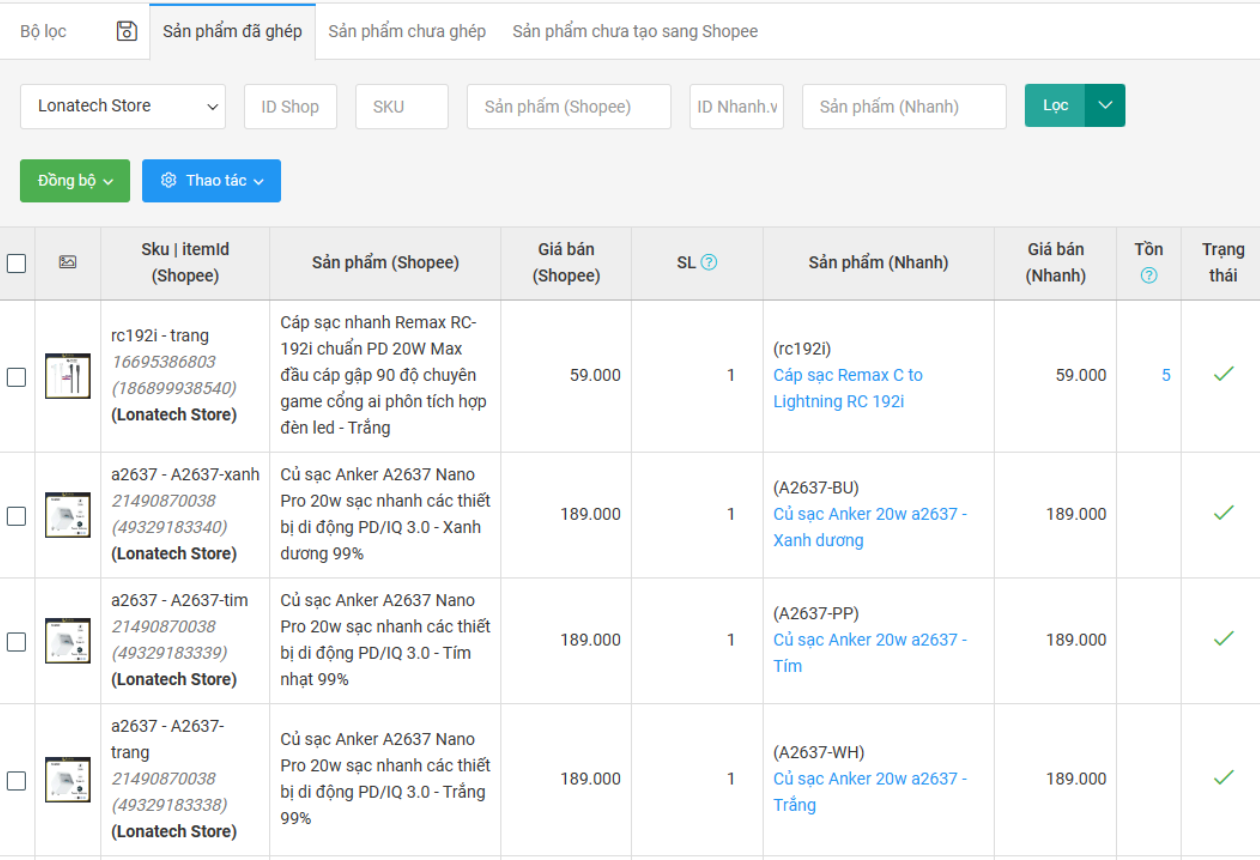Open thumbnail of Remax RC-192i cable
Screen dimensions: 1260x860
[x=68, y=376]
